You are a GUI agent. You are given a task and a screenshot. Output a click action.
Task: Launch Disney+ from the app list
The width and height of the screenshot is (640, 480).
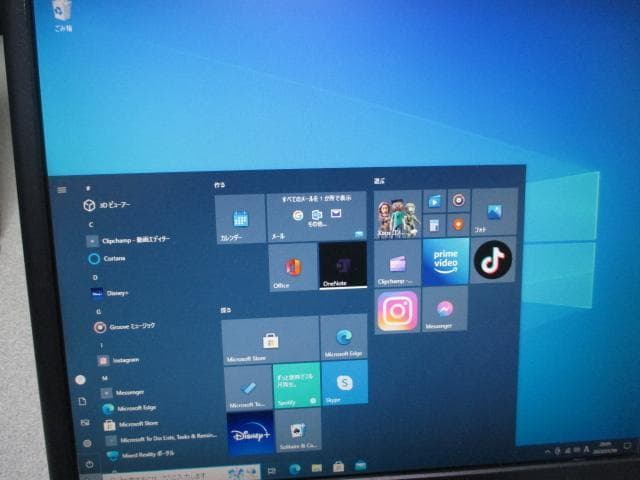pyautogui.click(x=109, y=293)
